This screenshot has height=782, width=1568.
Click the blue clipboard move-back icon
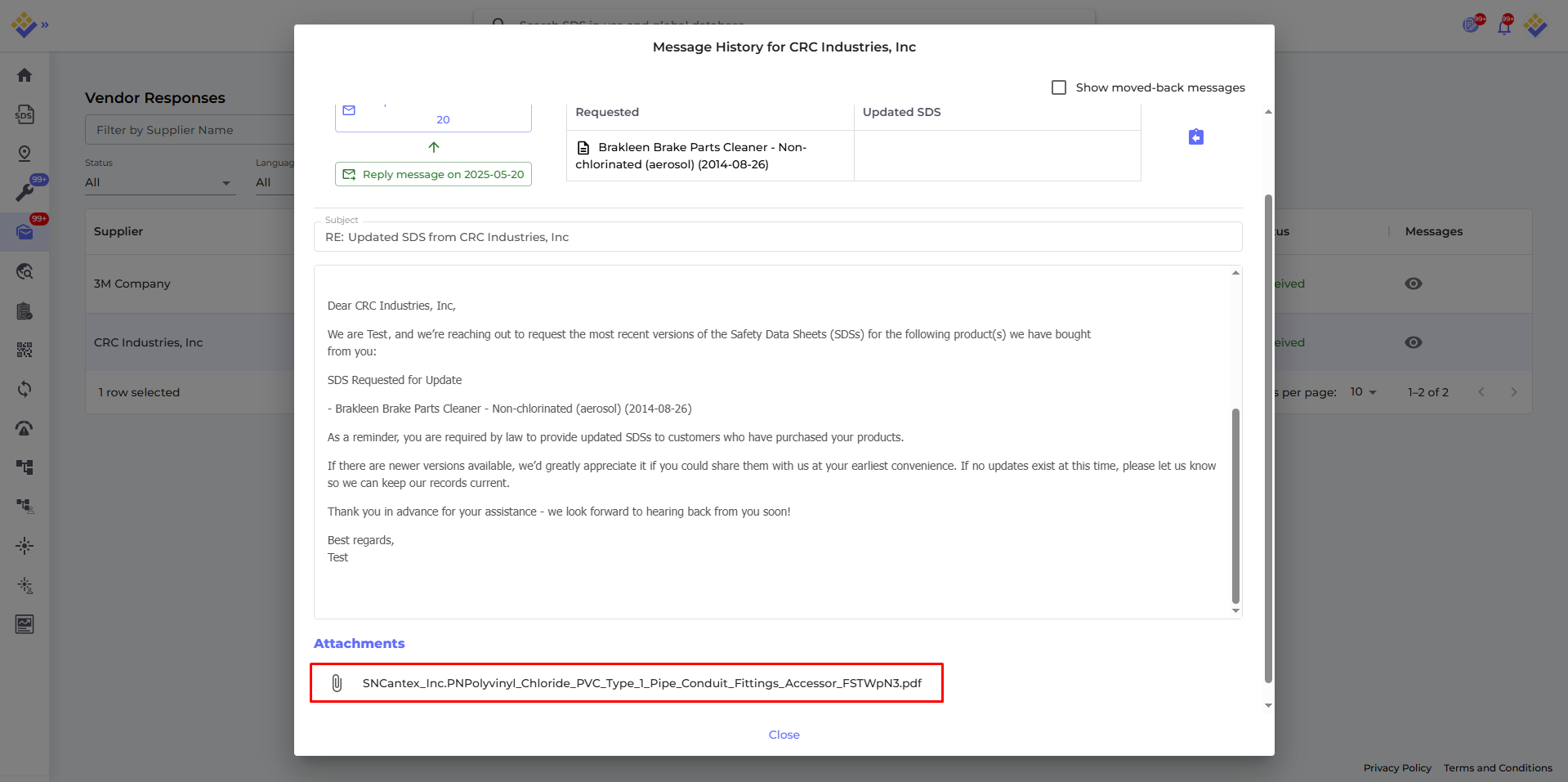(1196, 136)
